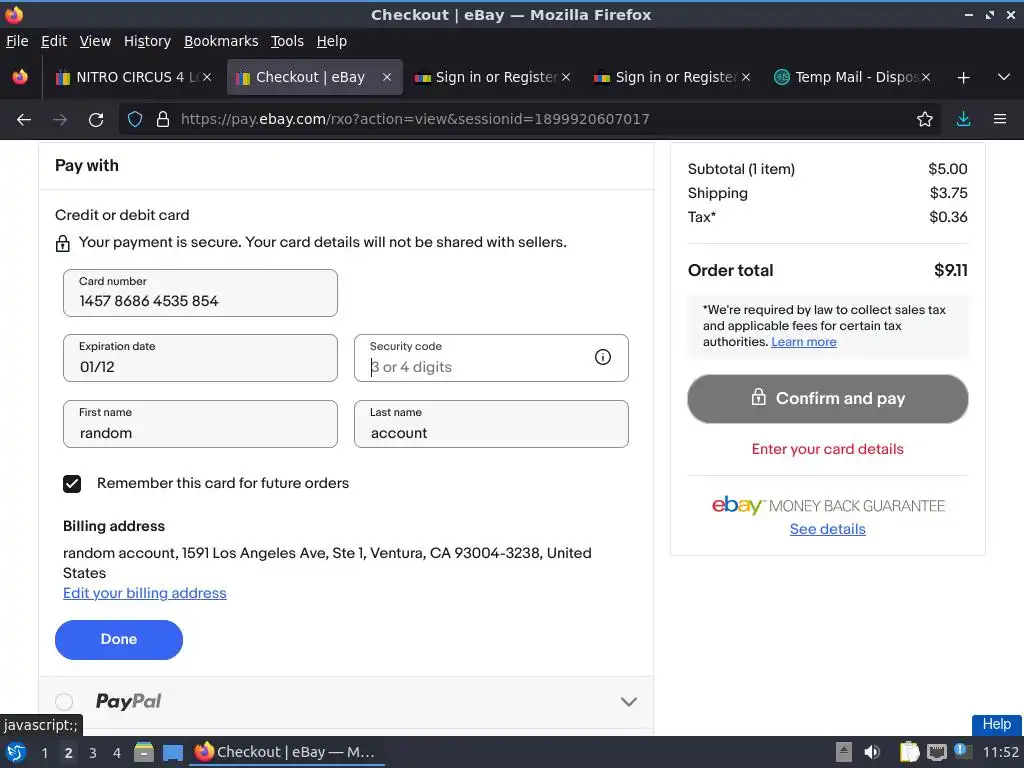Click Confirm and pay button
Viewport: 1024px width, 768px height.
click(827, 398)
